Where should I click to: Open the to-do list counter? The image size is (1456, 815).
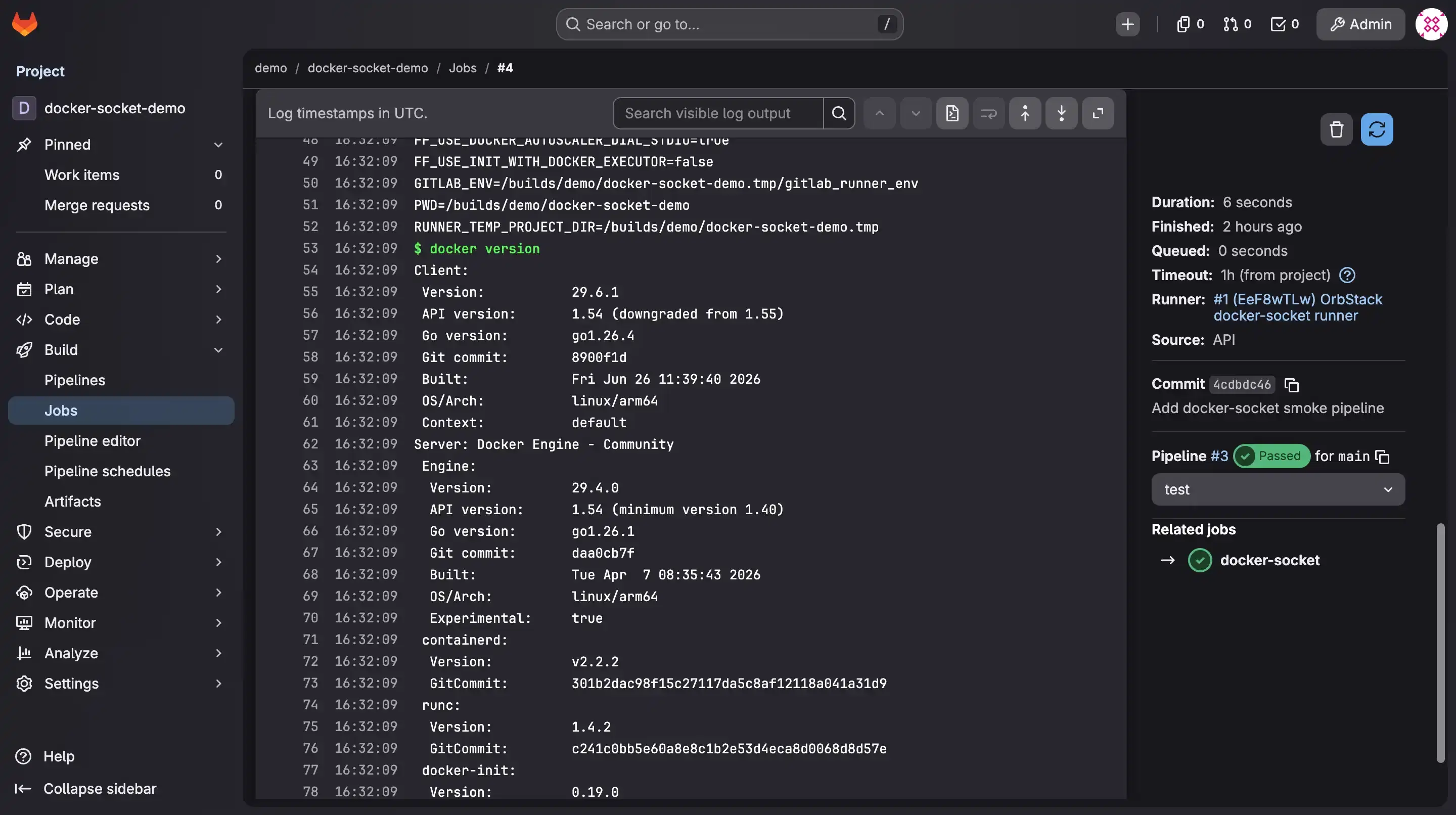pyautogui.click(x=1284, y=24)
